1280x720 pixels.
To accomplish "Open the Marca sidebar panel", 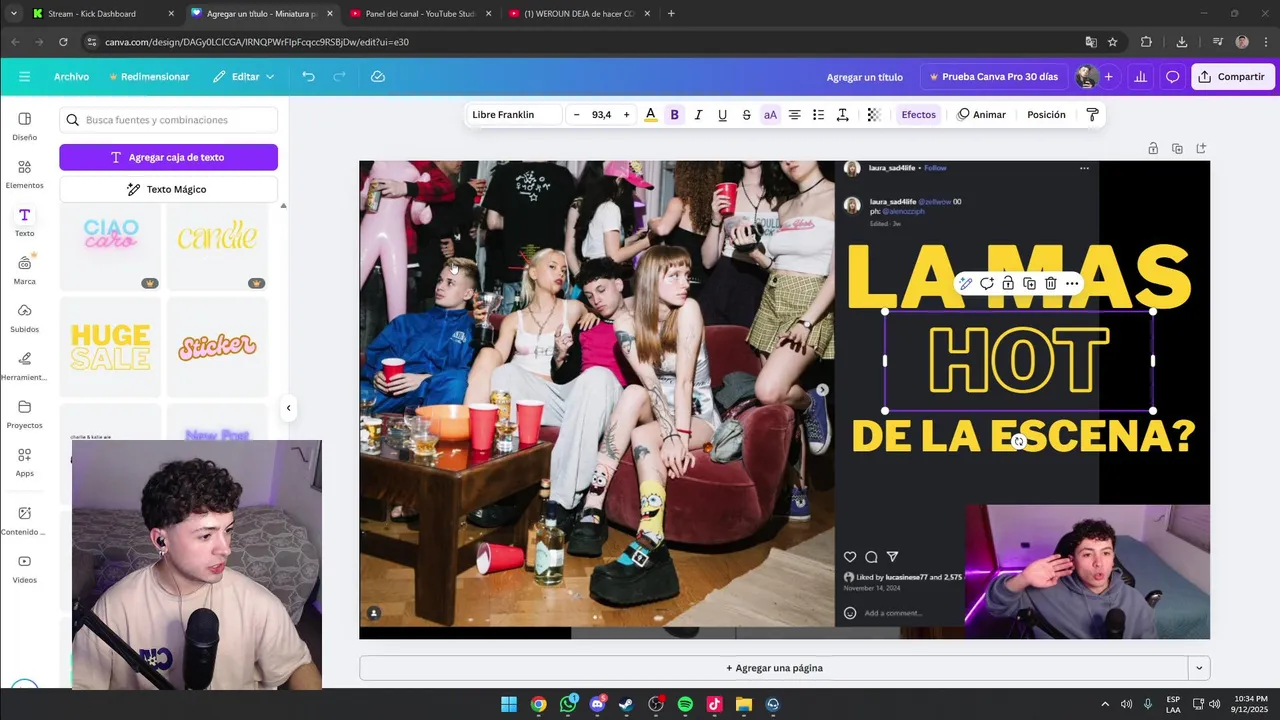I will point(25,270).
